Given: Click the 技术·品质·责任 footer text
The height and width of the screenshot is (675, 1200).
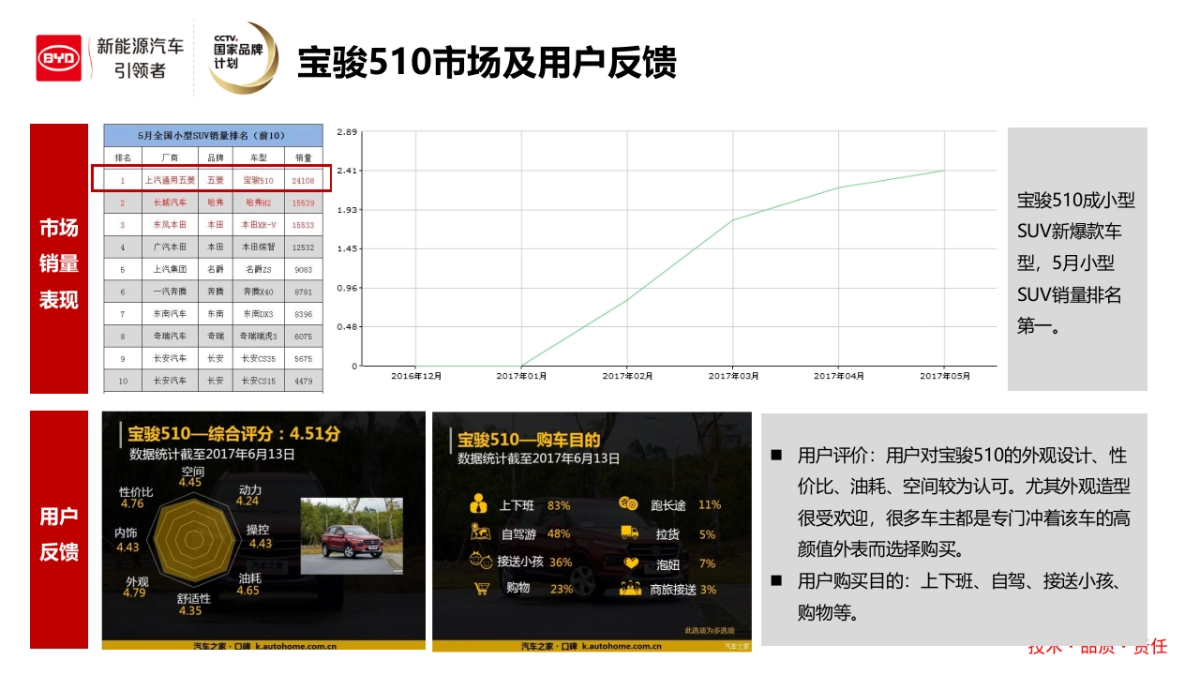Looking at the screenshot, I should 1099,648.
